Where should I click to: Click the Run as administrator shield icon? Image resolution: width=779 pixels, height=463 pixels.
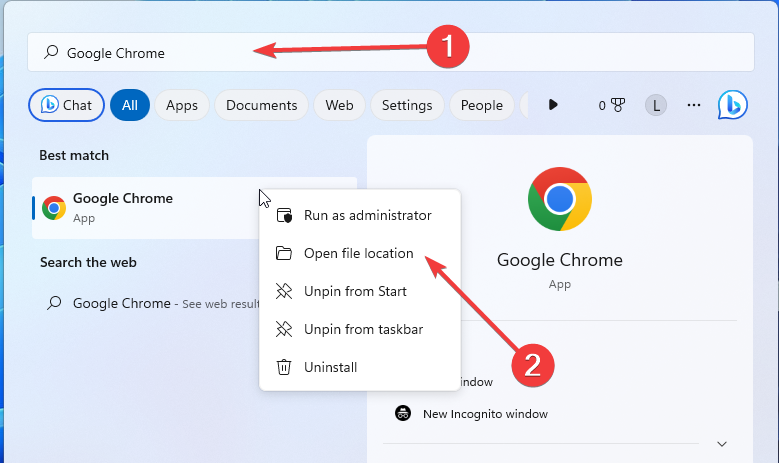284,215
